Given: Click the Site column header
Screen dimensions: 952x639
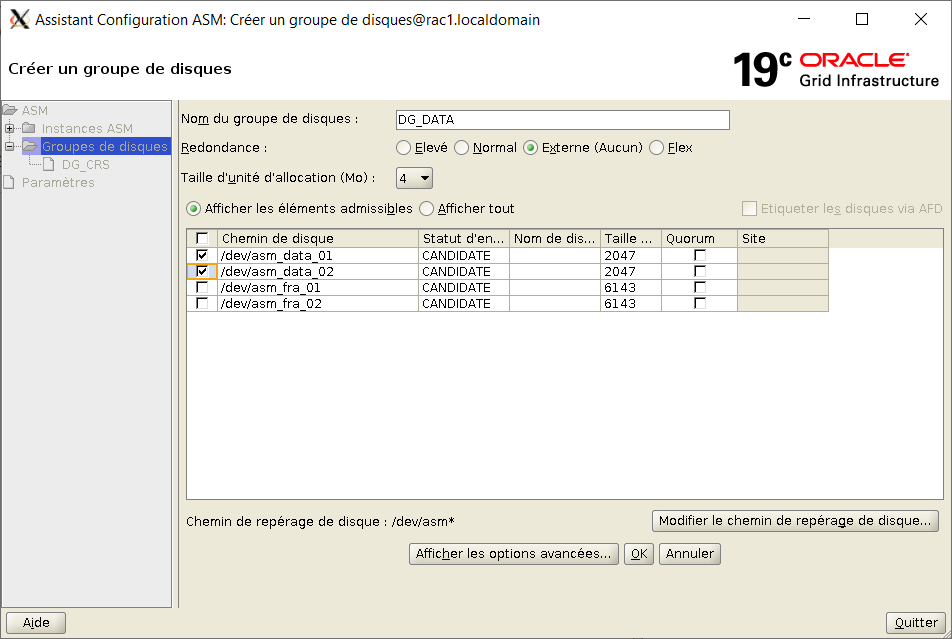Looking at the screenshot, I should (x=783, y=239).
